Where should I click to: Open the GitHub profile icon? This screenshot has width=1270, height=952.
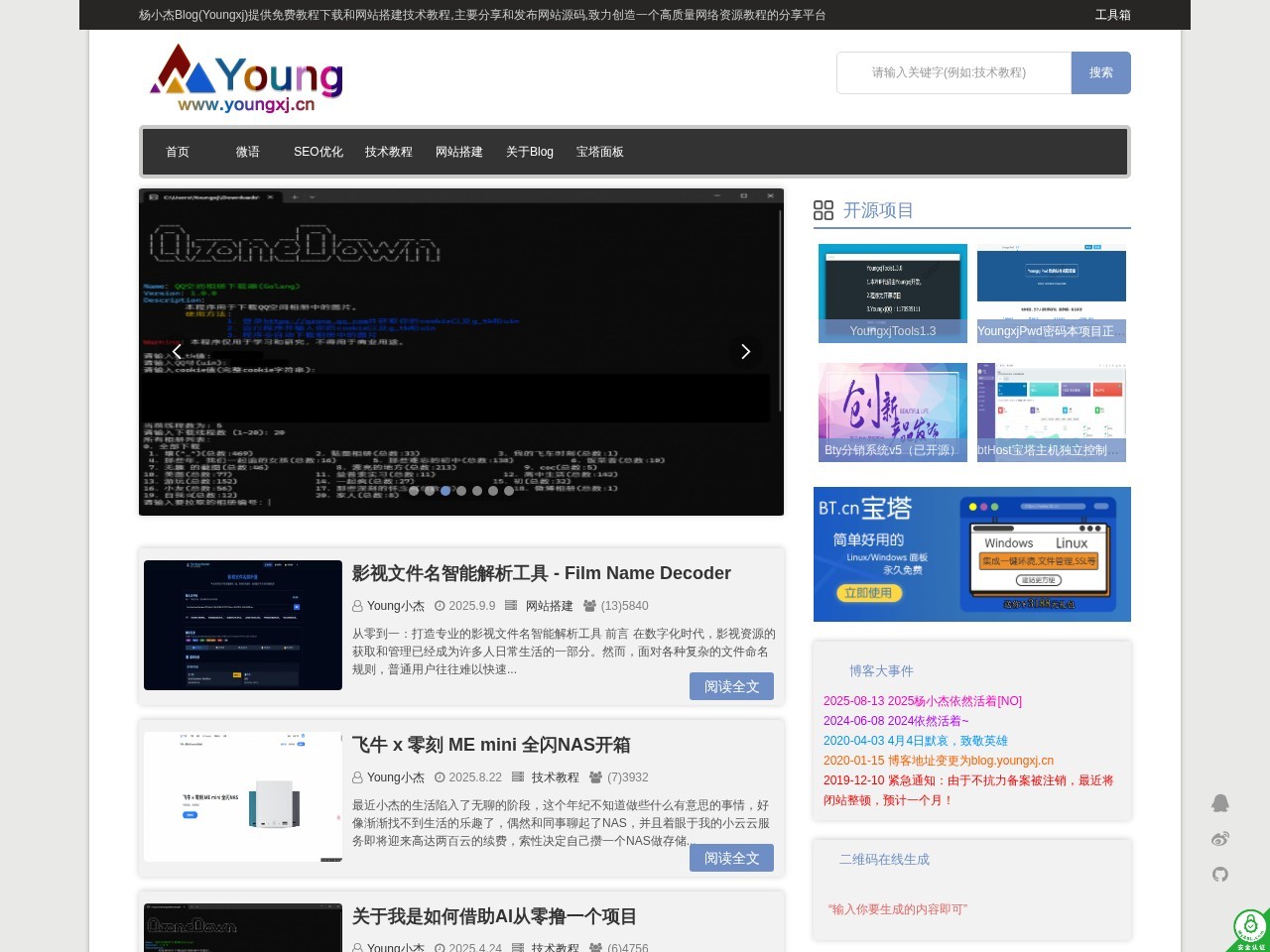point(1220,875)
